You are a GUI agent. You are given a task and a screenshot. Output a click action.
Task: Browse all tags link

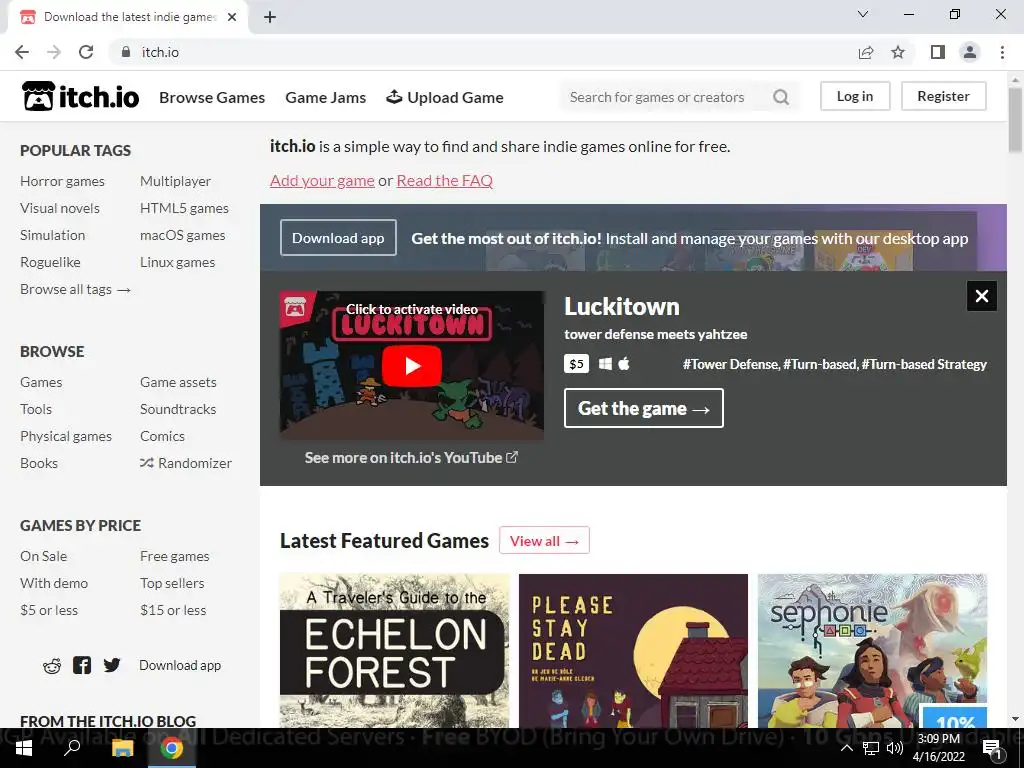76,289
